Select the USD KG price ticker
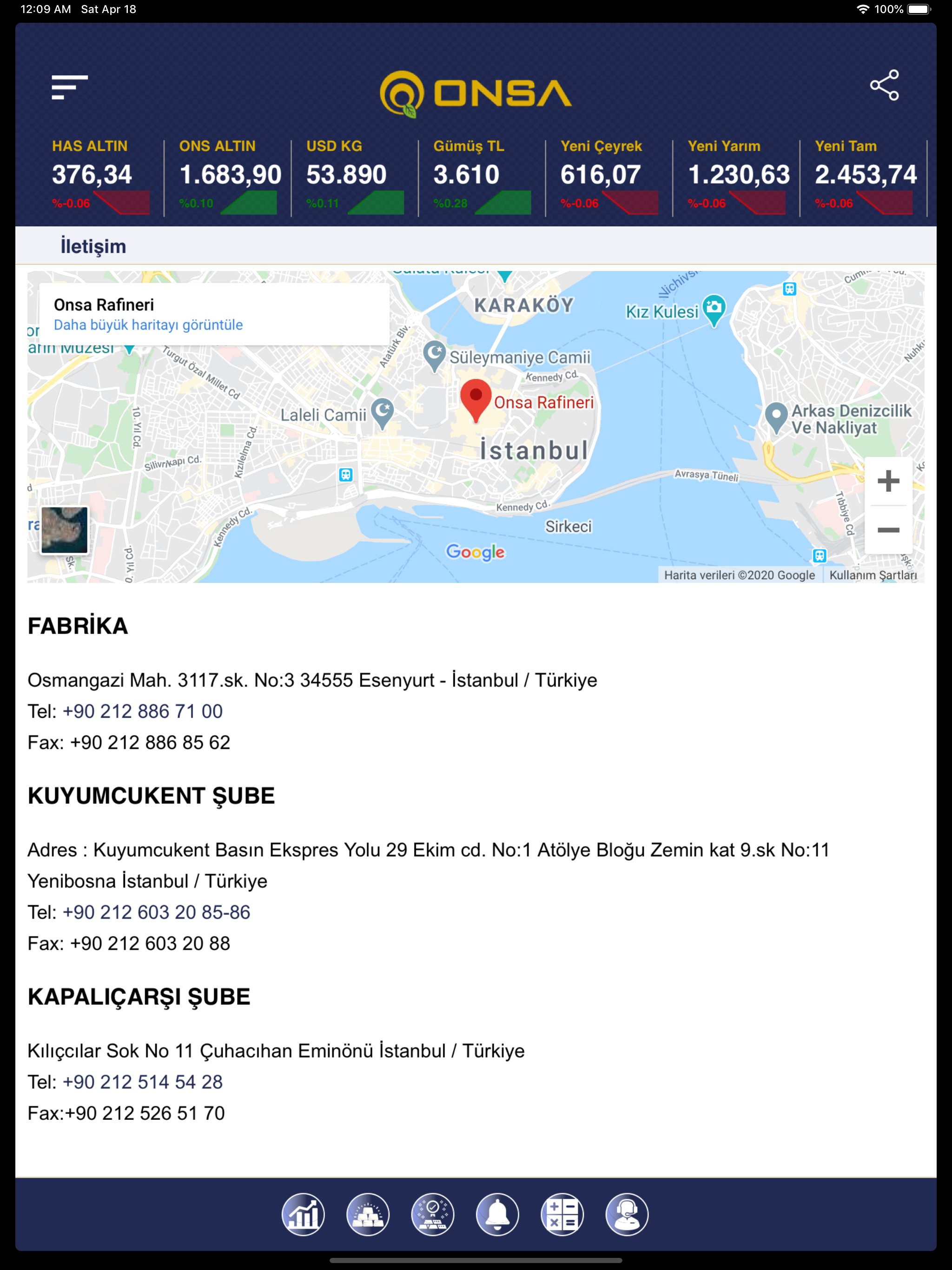The height and width of the screenshot is (1270, 952). [x=355, y=178]
